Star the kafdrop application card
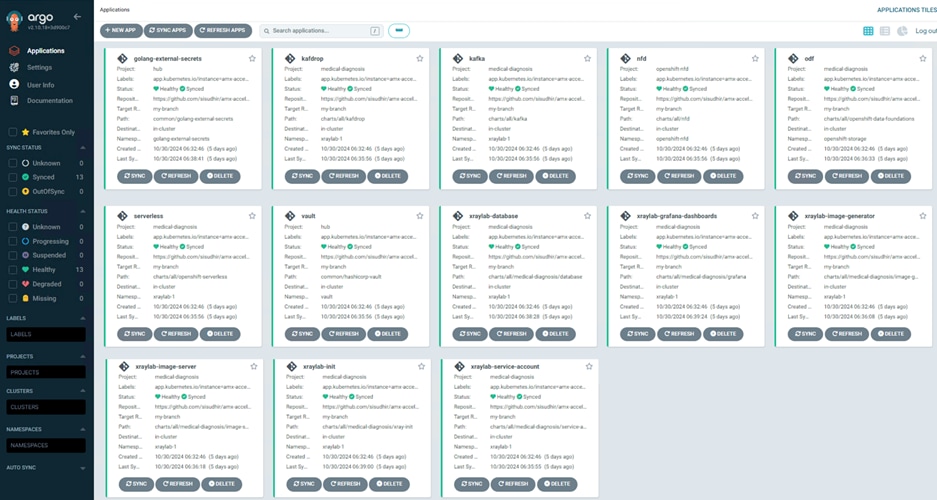Screen dimensions: 937x500 pyautogui.click(x=419, y=59)
